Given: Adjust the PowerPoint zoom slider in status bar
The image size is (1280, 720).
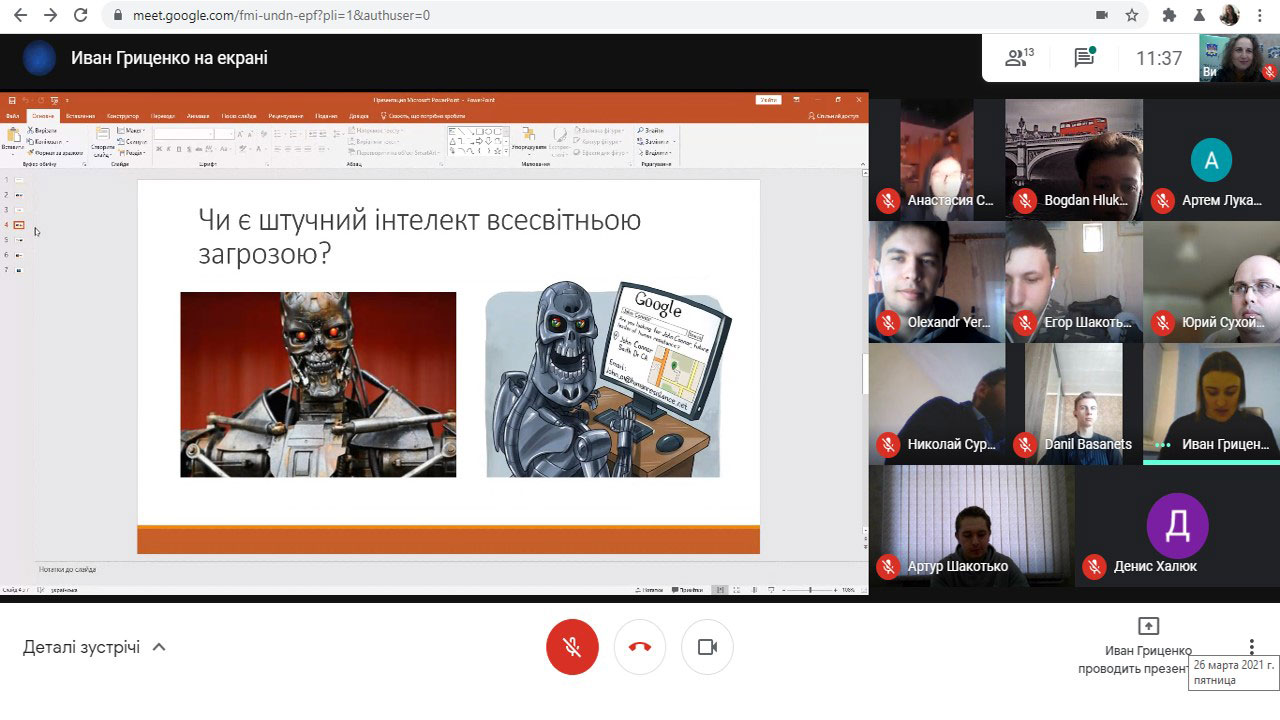Looking at the screenshot, I should click(809, 590).
